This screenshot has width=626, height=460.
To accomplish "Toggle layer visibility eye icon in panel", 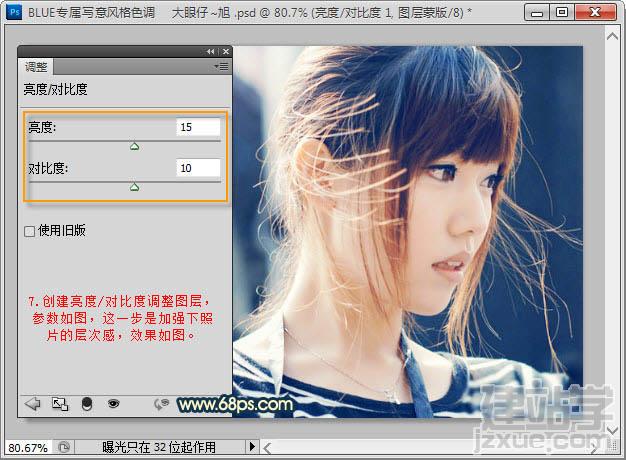I will click(113, 404).
